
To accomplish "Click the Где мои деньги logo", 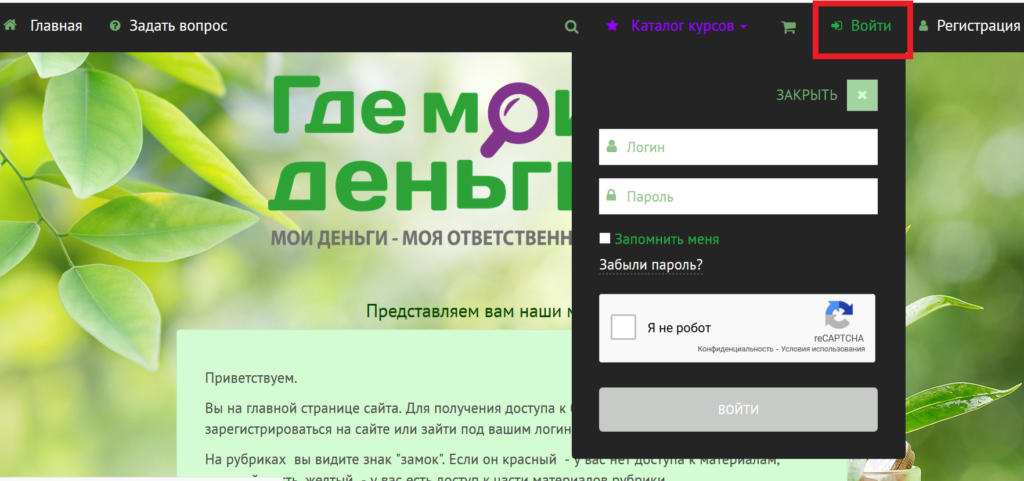I will click(x=421, y=142).
